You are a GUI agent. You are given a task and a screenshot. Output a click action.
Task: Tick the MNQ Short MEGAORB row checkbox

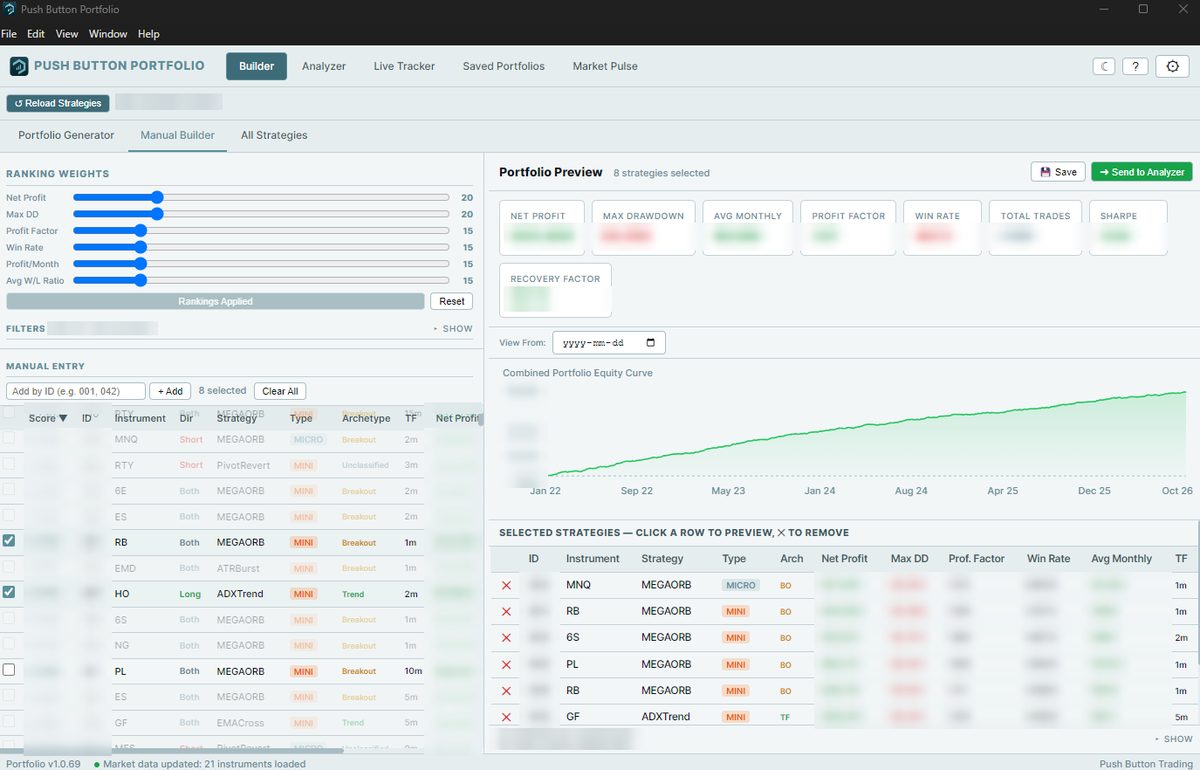[x=9, y=438]
